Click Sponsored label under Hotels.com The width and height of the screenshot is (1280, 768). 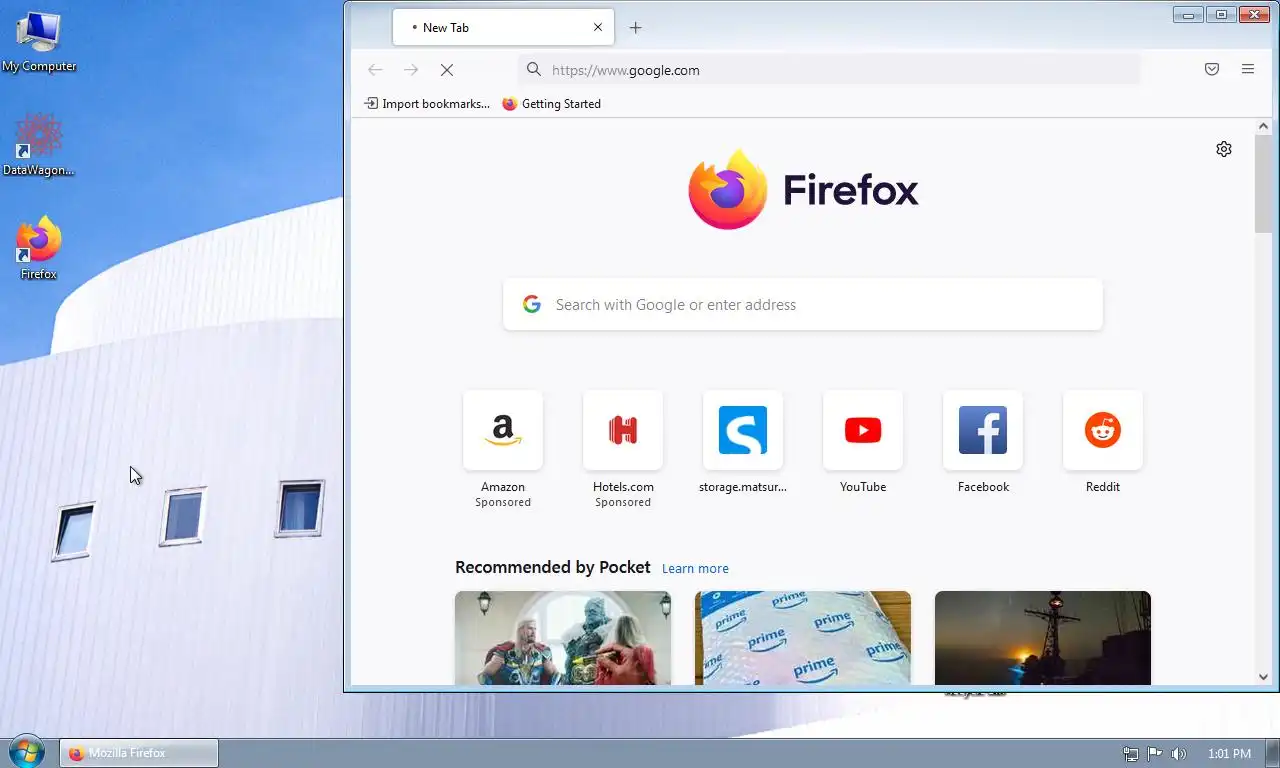623,502
